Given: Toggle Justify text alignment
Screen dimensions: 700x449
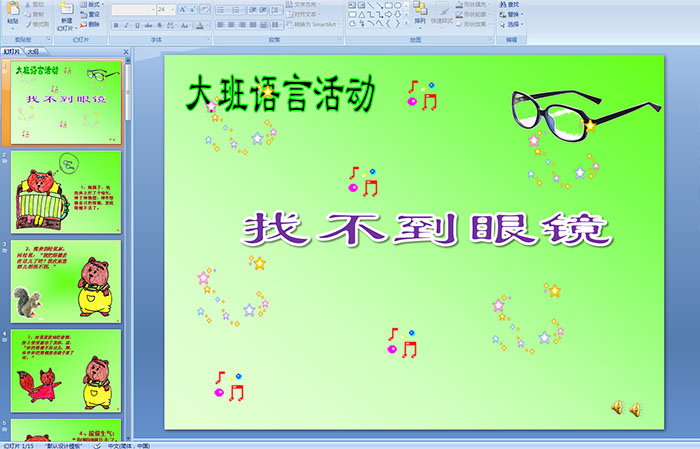Looking at the screenshot, I should 253,25.
